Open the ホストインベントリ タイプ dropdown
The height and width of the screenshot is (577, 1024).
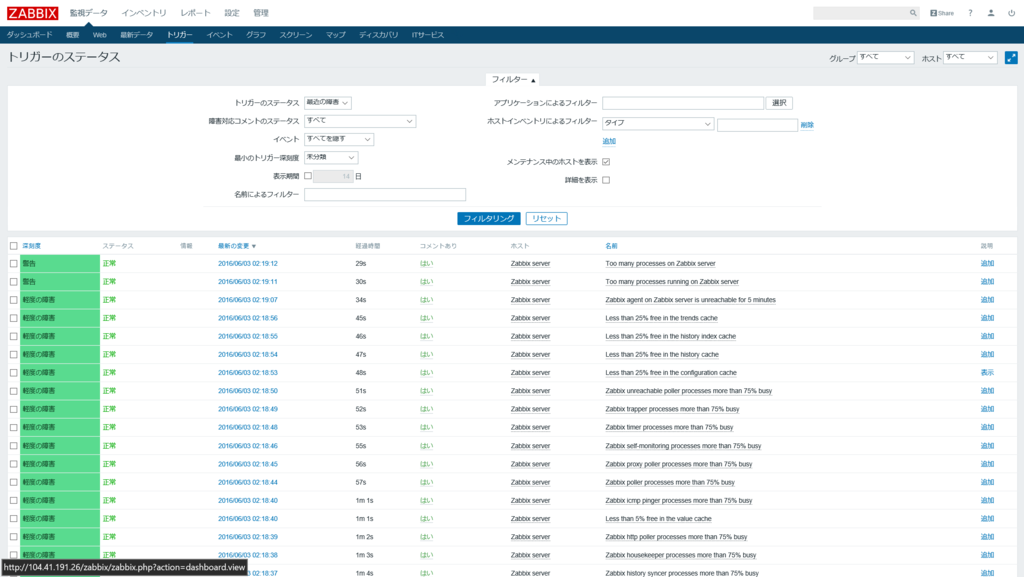point(658,123)
